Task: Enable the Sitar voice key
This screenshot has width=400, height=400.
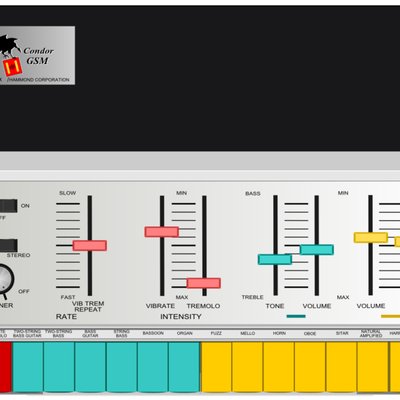Action: coord(341,367)
